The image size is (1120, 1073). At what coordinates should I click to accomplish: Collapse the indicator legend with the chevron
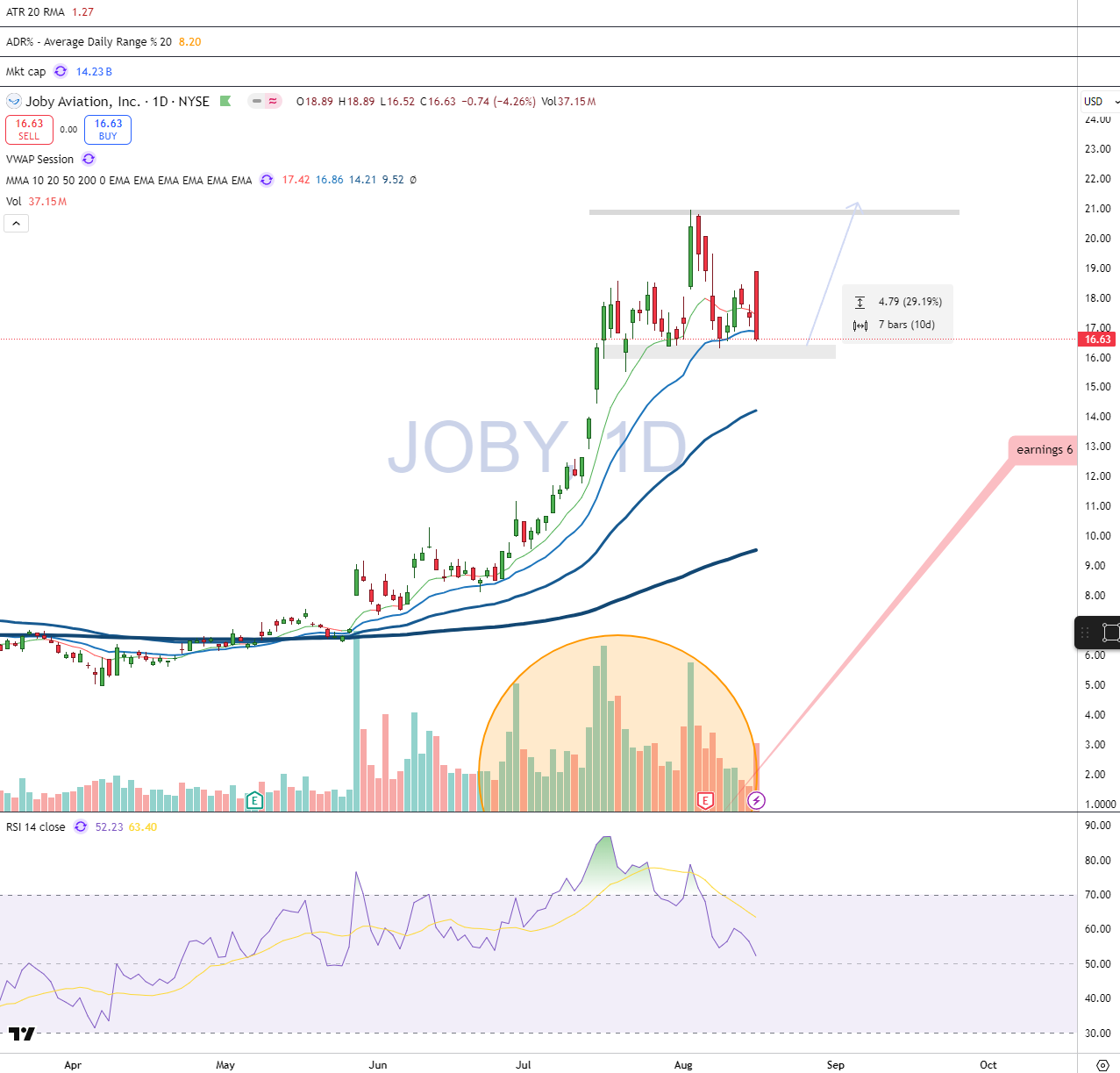tap(17, 224)
